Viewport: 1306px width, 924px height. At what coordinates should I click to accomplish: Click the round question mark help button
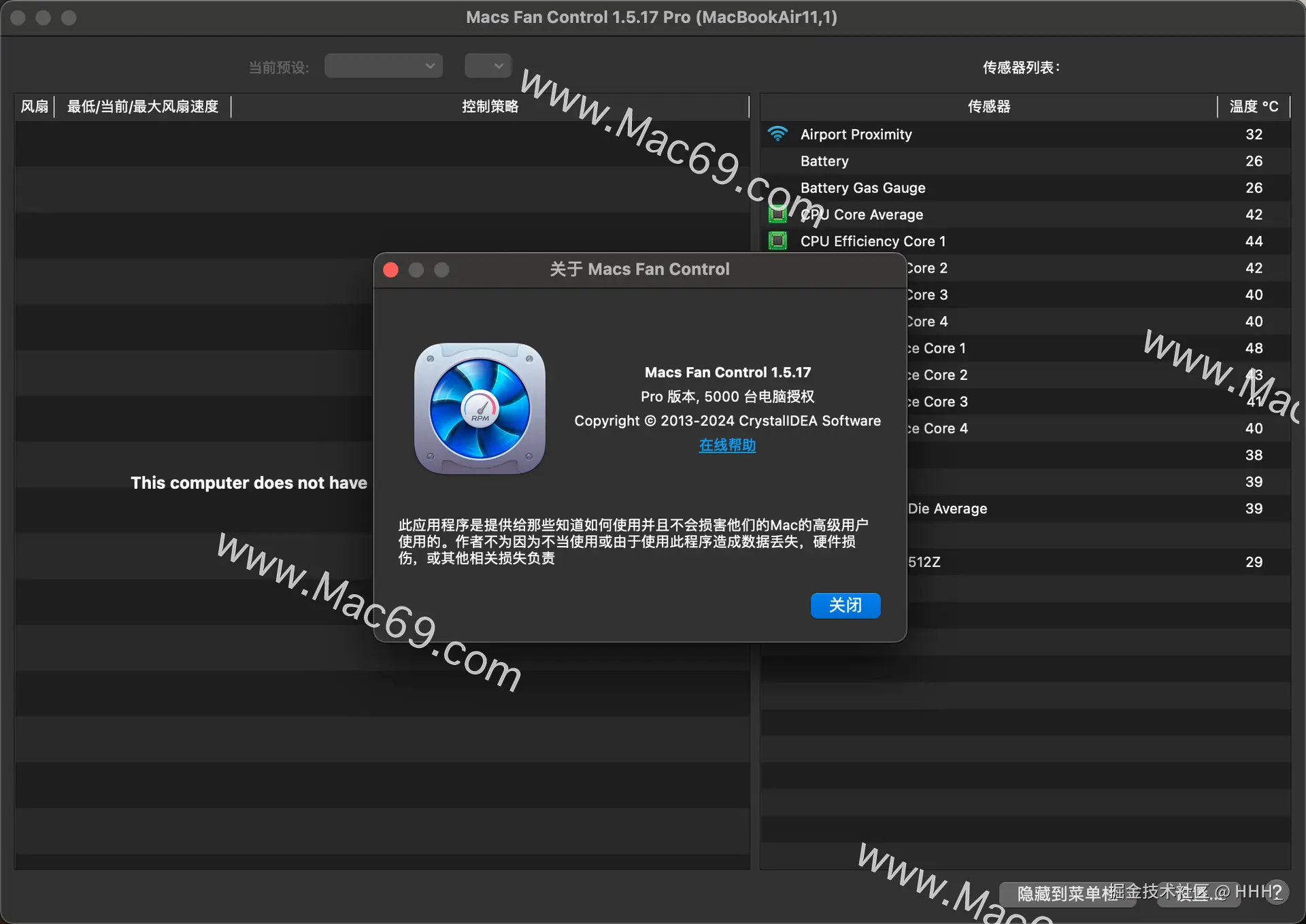pyautogui.click(x=1276, y=892)
